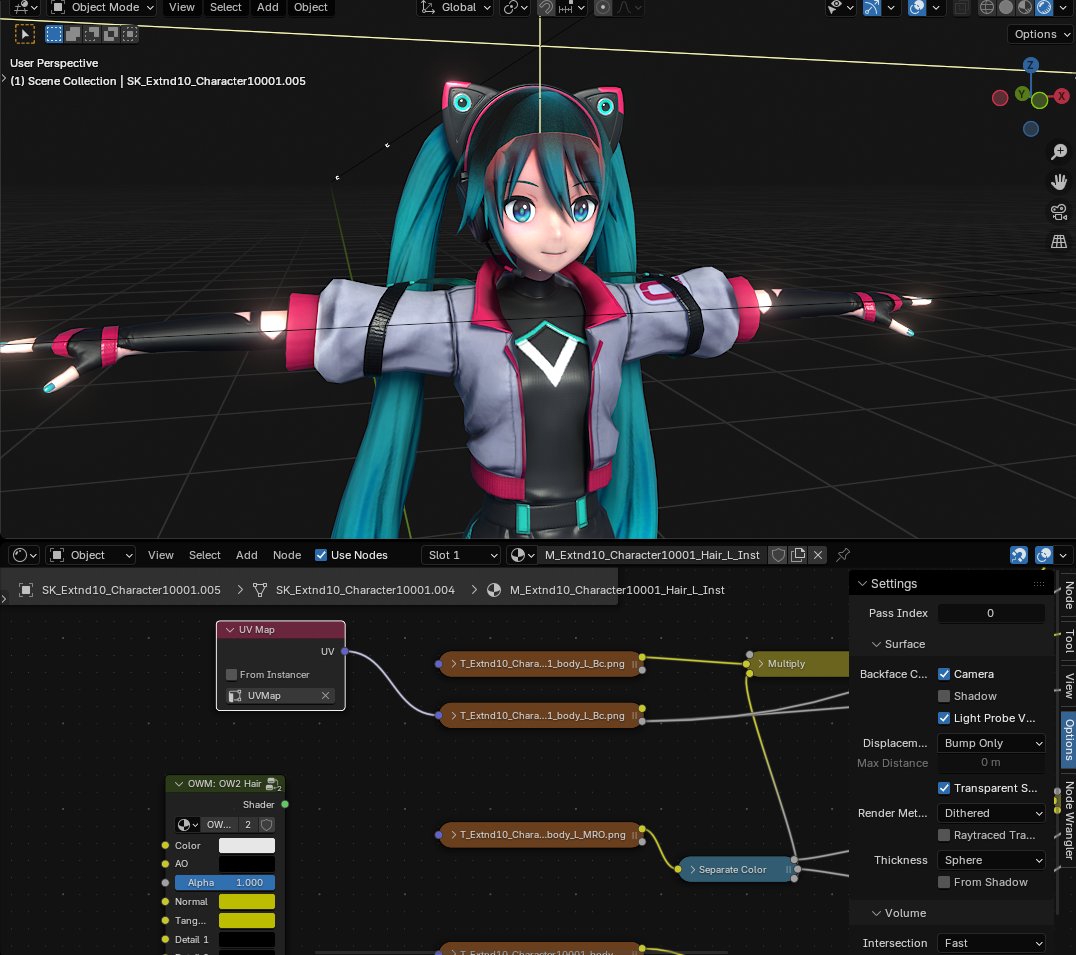Change Render Method via the Dithered dropdown
The image size is (1076, 955).
coord(991,813)
